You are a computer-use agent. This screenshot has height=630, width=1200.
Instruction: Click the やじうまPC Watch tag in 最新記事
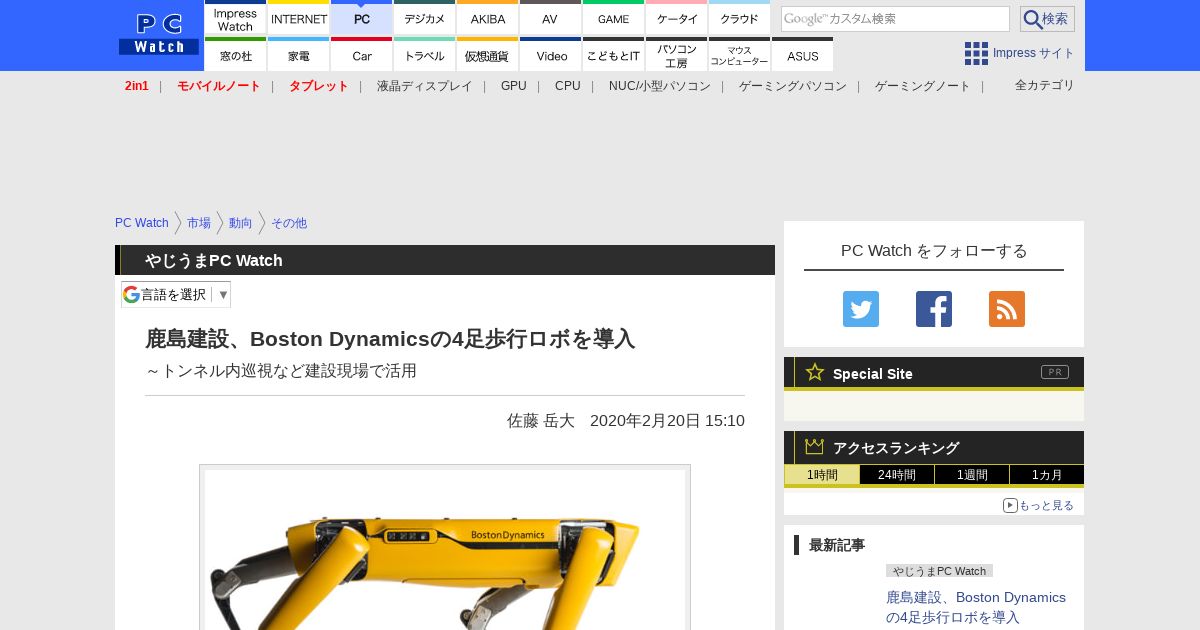pyautogui.click(x=939, y=571)
